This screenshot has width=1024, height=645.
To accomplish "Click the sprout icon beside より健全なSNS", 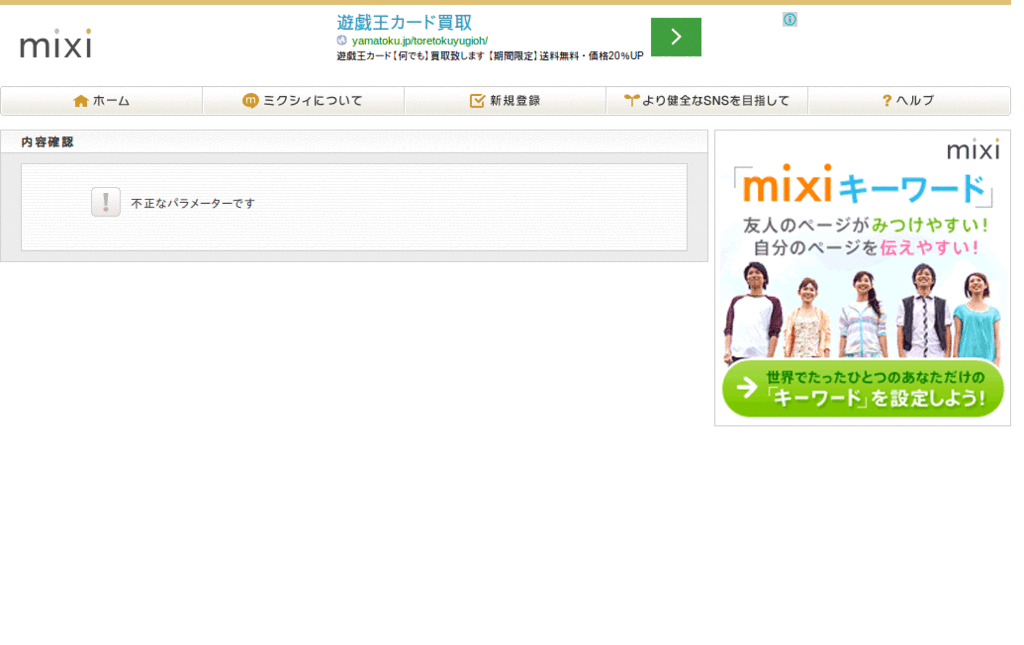I will pos(631,100).
